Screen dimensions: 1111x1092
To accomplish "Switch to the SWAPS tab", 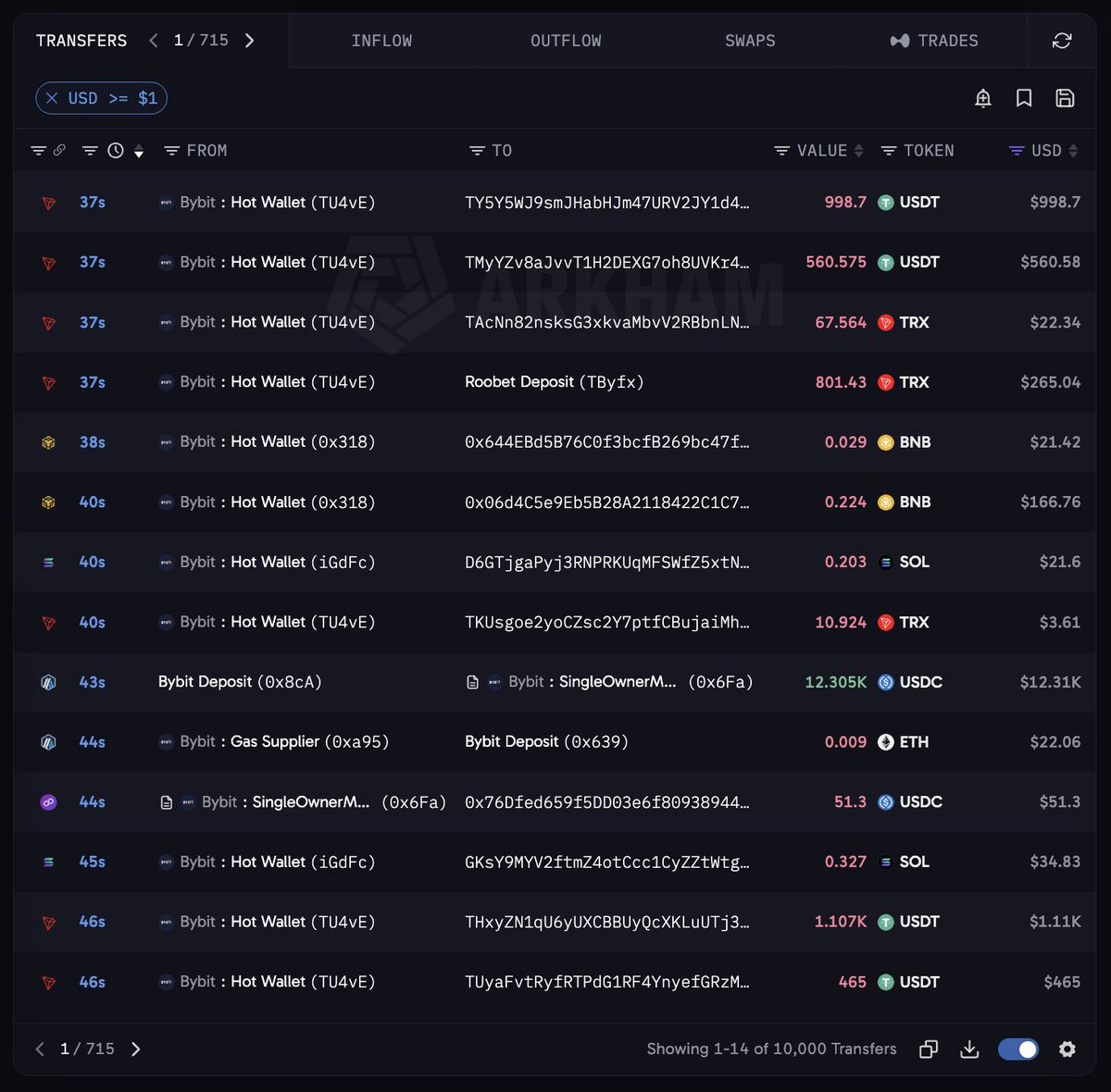I will pos(750,41).
